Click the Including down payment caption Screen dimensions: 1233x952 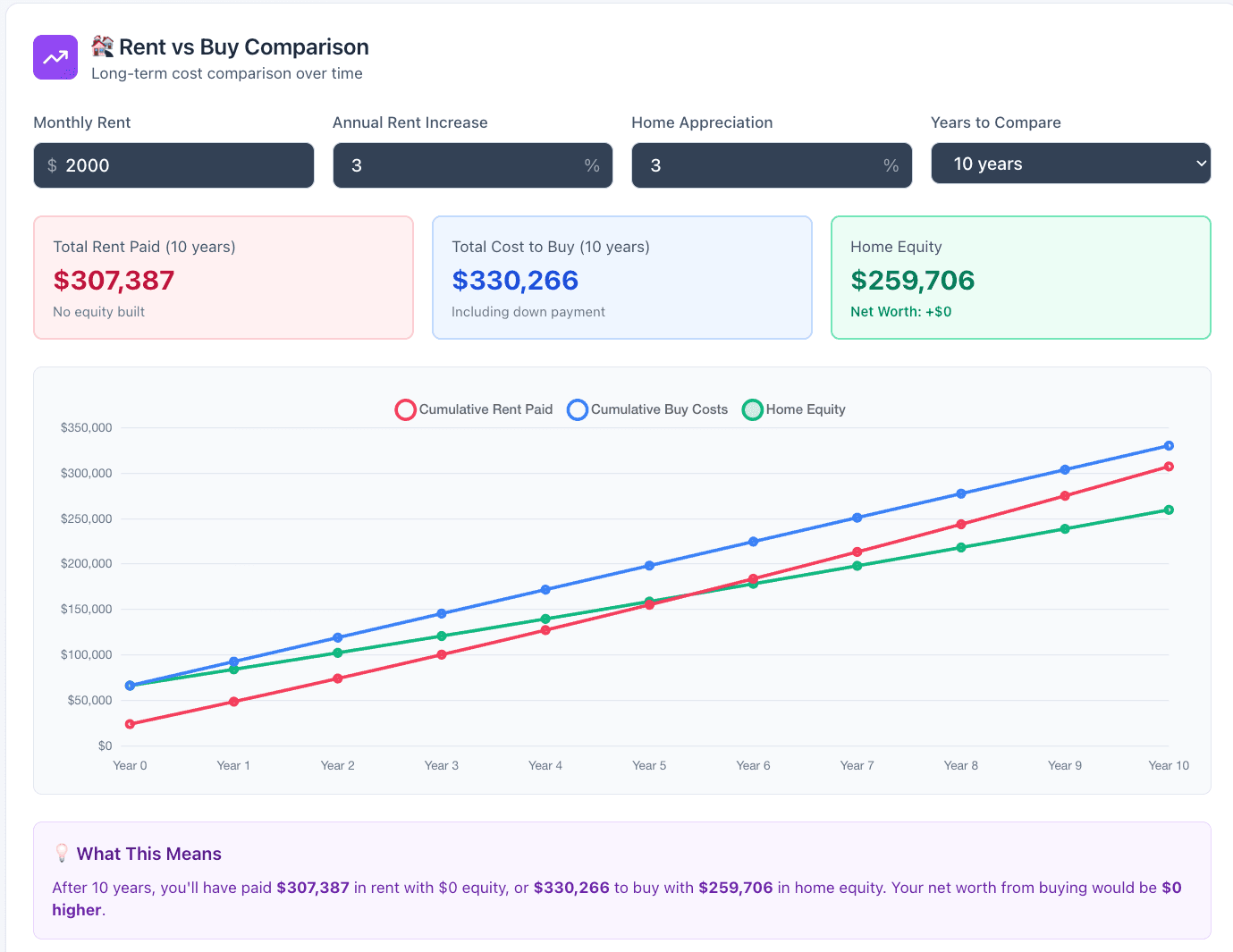pyautogui.click(x=528, y=312)
